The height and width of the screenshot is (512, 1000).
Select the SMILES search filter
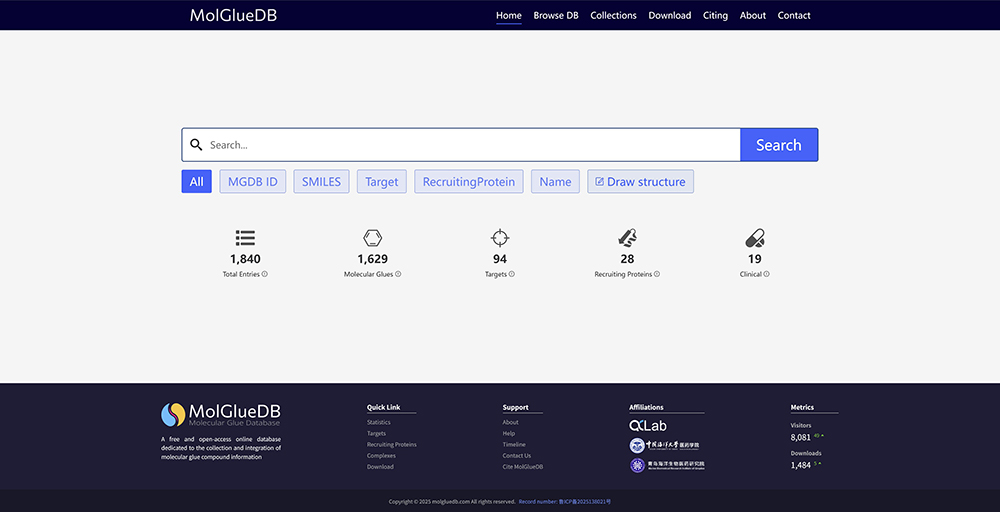pyautogui.click(x=321, y=182)
